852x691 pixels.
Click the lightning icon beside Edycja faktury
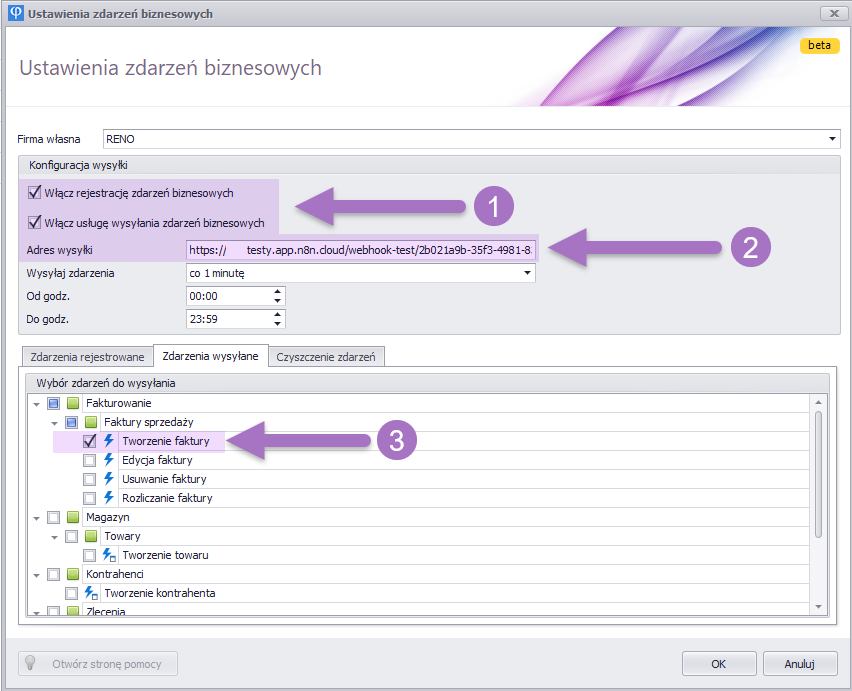click(x=109, y=460)
